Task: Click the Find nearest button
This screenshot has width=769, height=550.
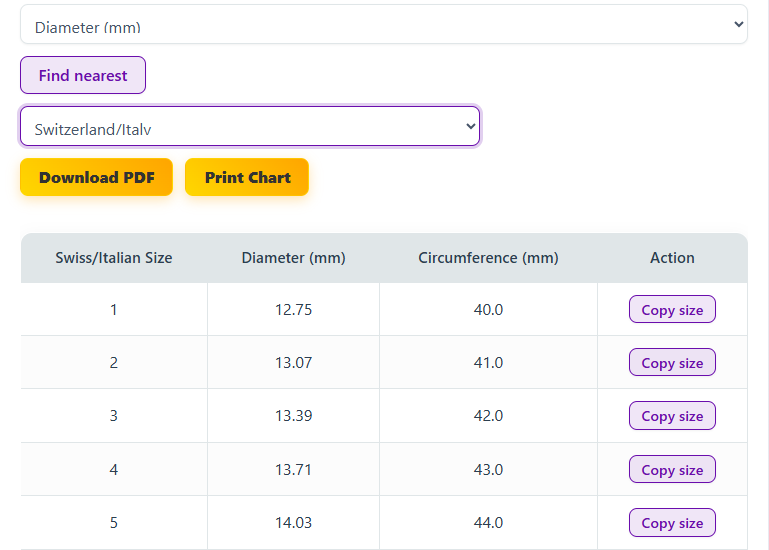Action: [x=83, y=75]
